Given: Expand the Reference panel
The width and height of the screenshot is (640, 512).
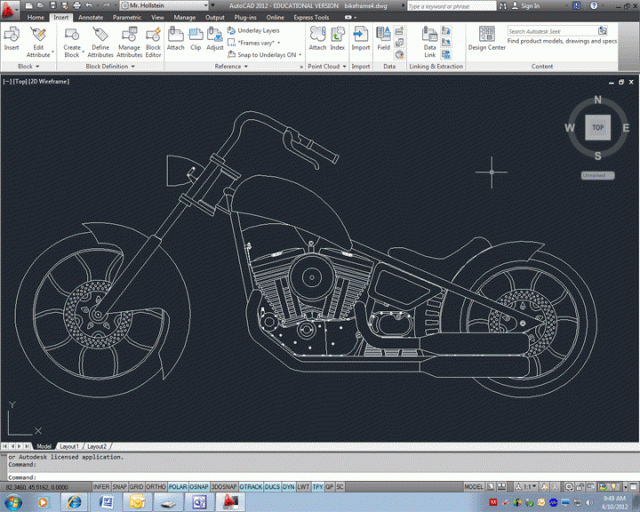Looking at the screenshot, I should pyautogui.click(x=231, y=66).
